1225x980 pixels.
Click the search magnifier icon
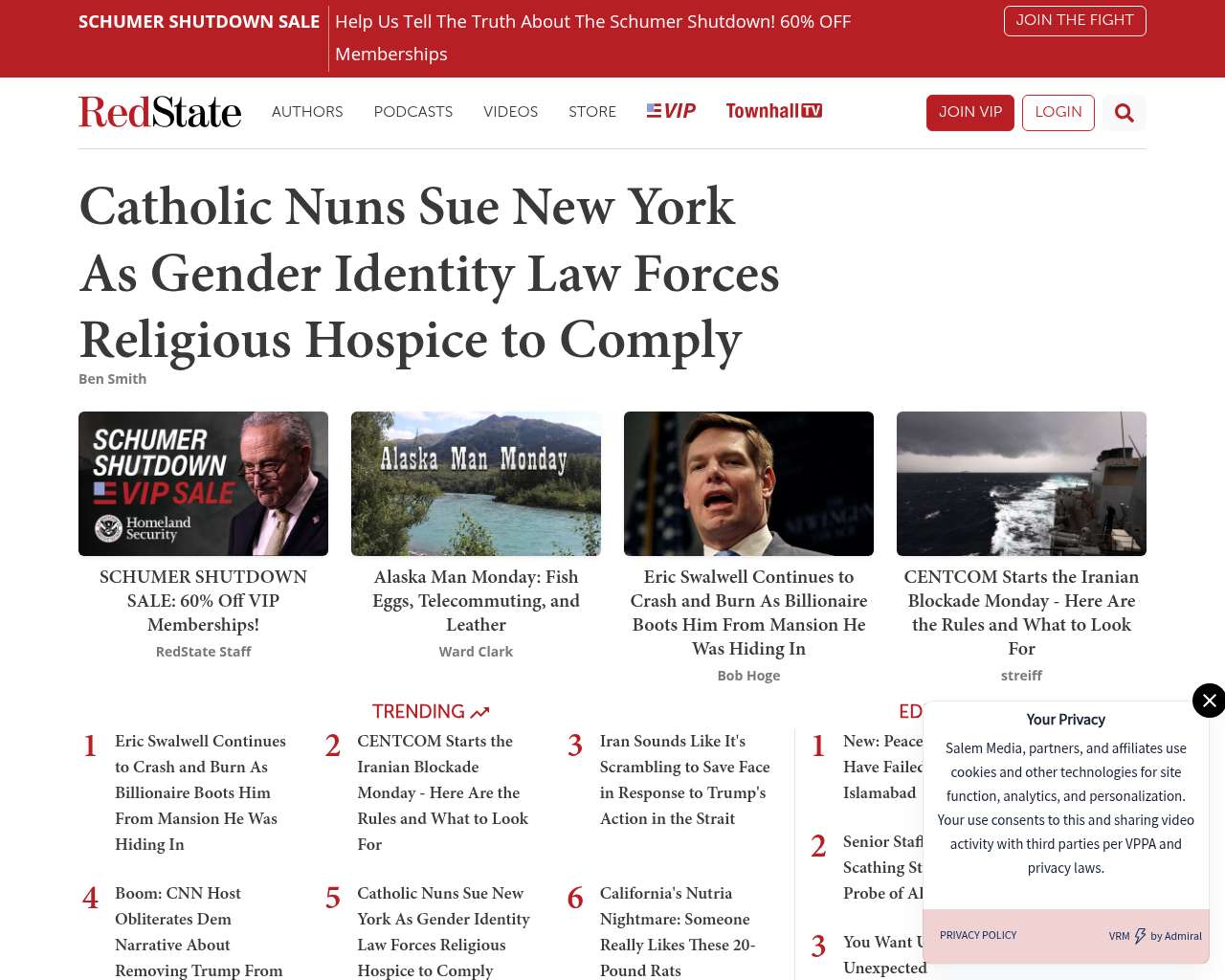tap(1124, 113)
